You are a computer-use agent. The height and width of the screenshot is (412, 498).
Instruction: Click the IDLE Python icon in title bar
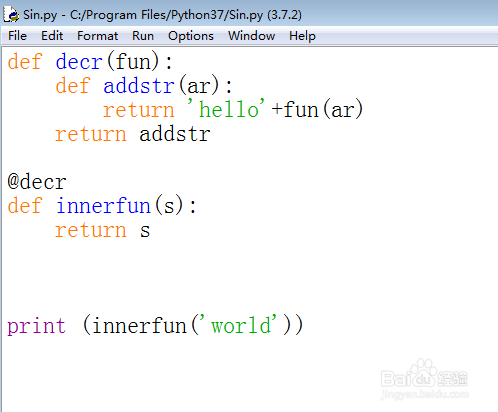click(x=11, y=15)
